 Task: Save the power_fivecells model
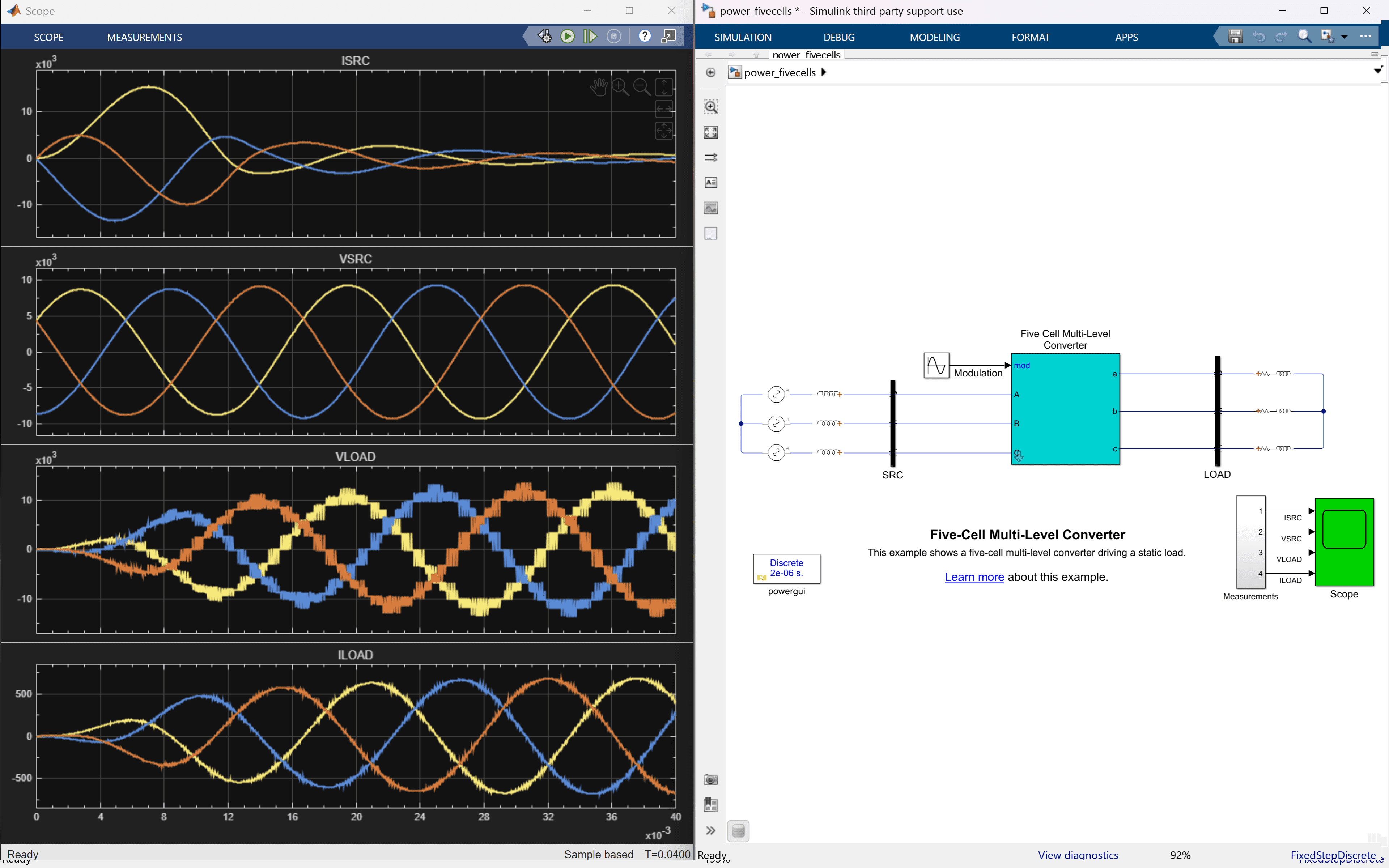(x=1235, y=35)
